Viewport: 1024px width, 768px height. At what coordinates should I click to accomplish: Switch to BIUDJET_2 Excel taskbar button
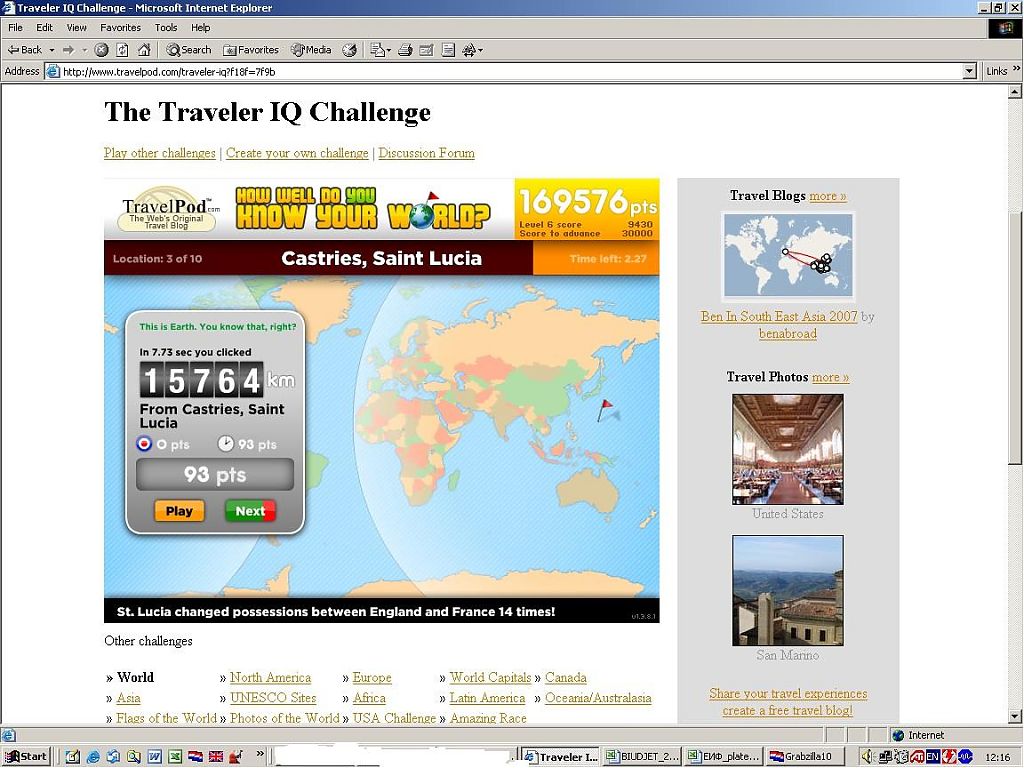pos(643,757)
